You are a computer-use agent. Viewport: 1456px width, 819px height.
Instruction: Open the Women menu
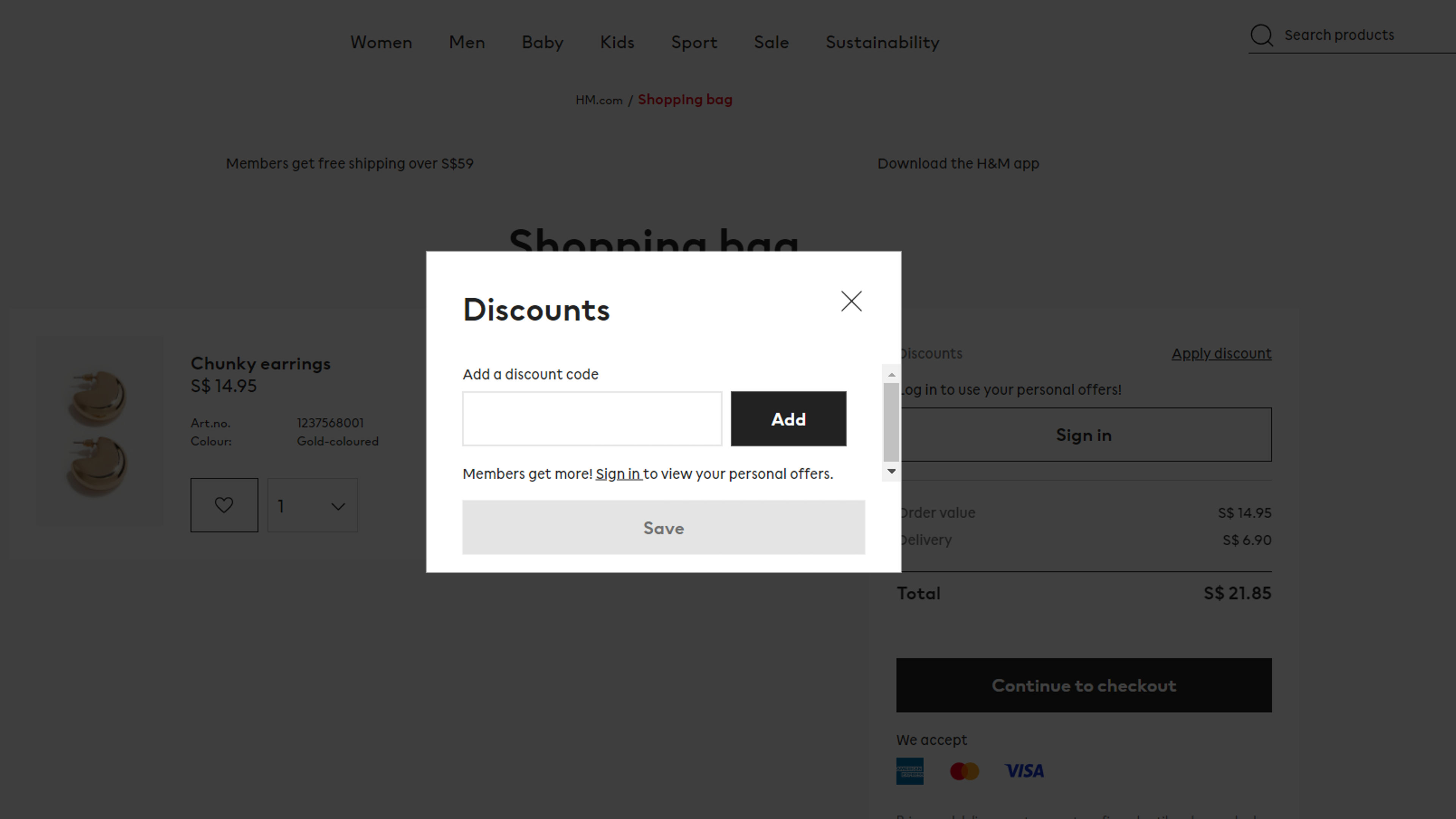pos(381,42)
